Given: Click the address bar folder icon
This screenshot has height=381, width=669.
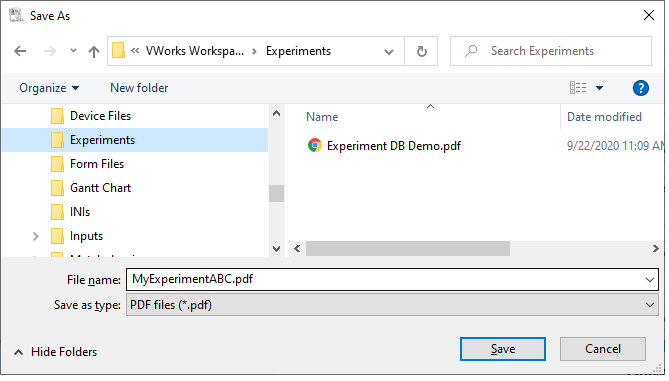Looking at the screenshot, I should 118,51.
